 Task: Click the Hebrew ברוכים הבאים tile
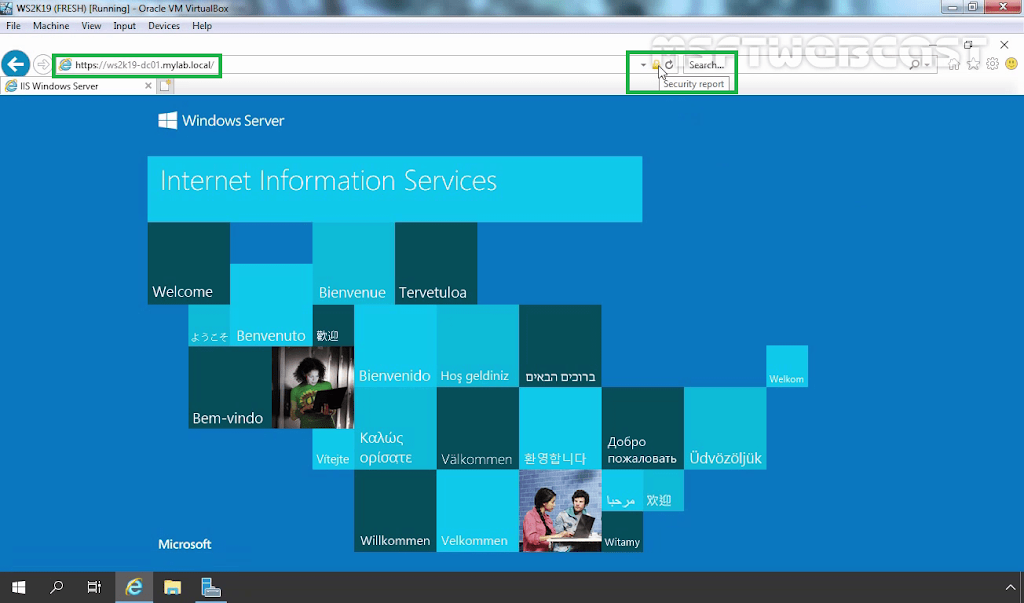coord(560,346)
